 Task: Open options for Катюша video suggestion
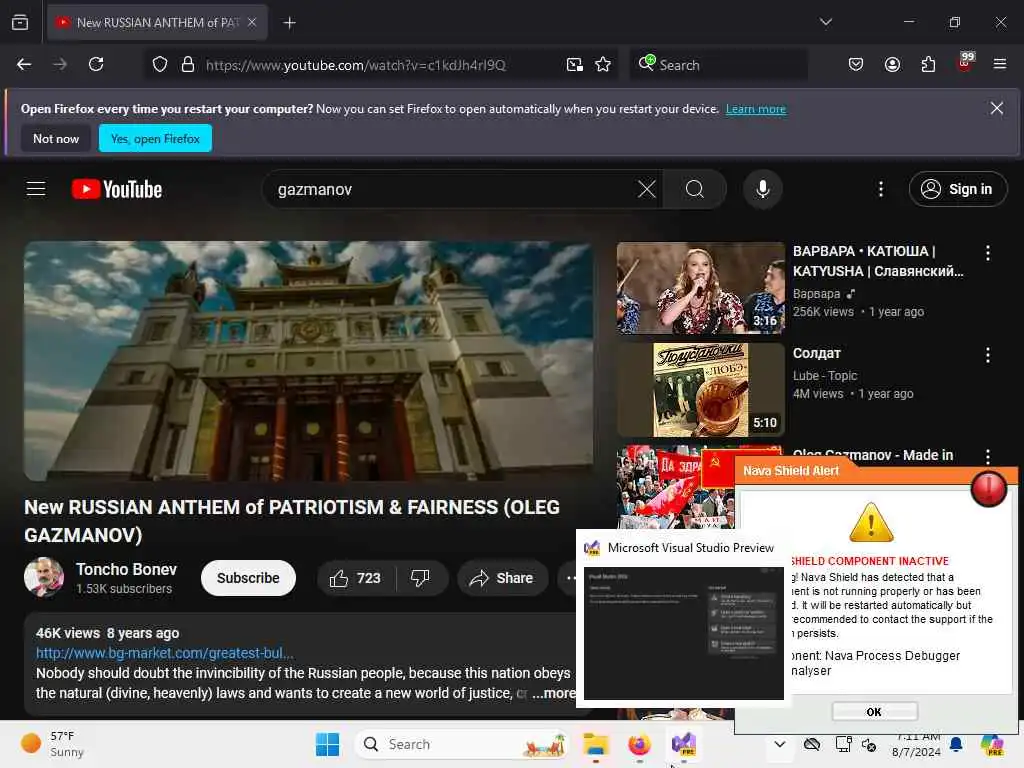[987, 253]
